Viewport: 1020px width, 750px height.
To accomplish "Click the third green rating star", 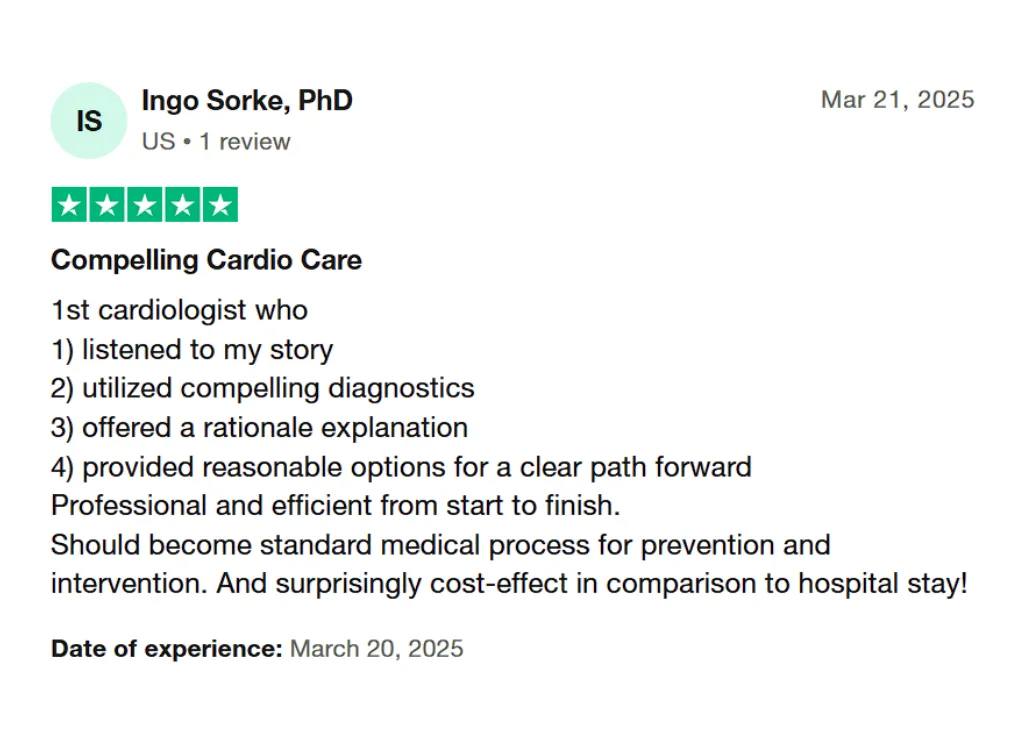I will (145, 205).
